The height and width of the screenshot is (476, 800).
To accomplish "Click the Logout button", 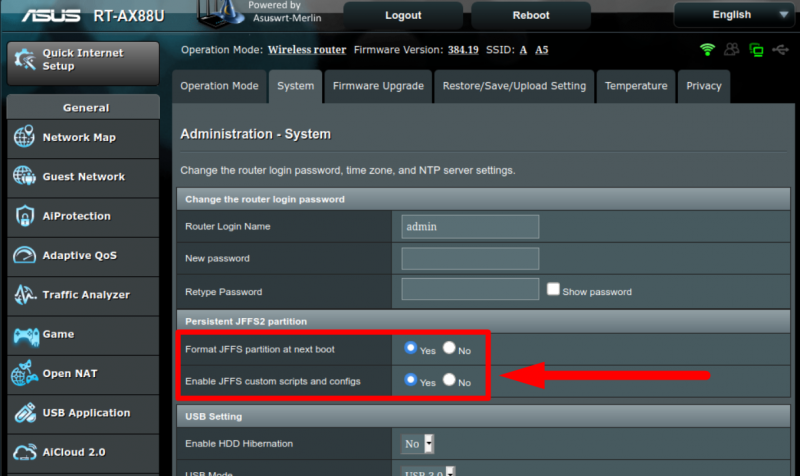I will 402,16.
